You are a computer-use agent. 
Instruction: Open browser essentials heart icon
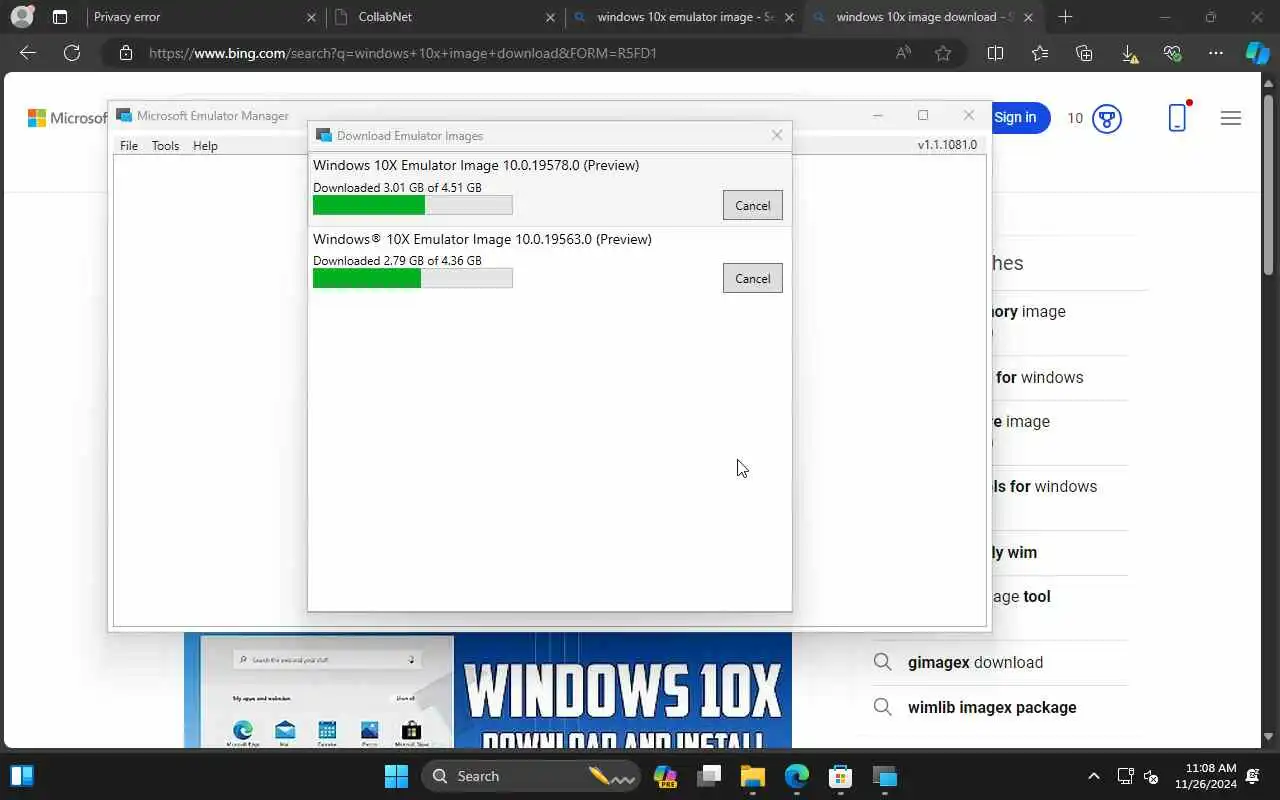pos(1173,53)
